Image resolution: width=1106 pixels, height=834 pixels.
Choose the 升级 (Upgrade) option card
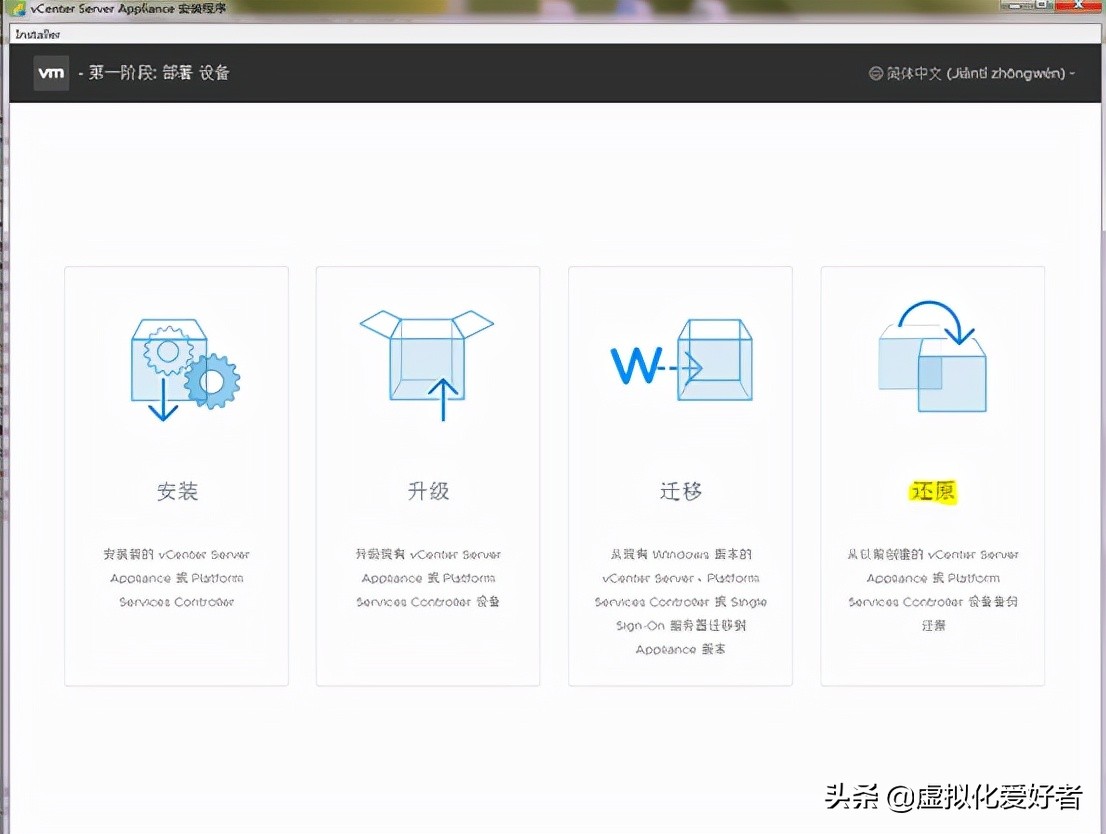click(x=428, y=475)
